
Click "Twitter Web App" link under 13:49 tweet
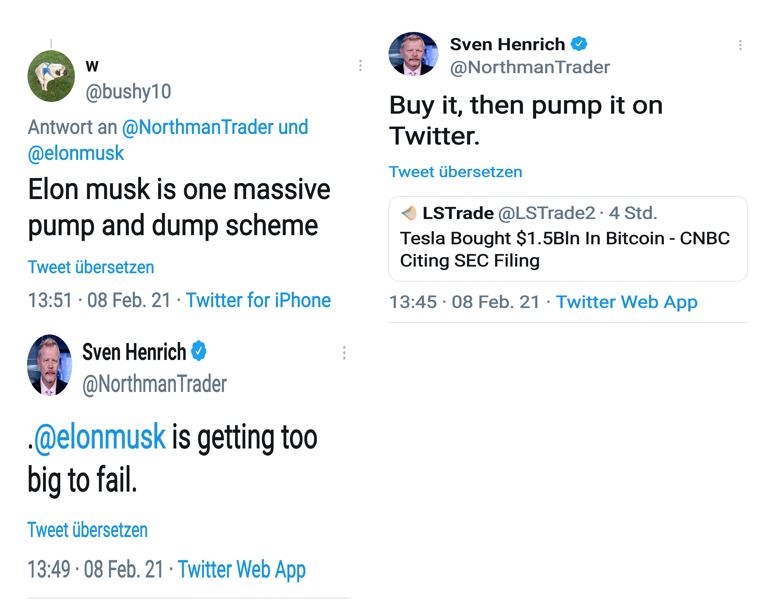[x=242, y=570]
